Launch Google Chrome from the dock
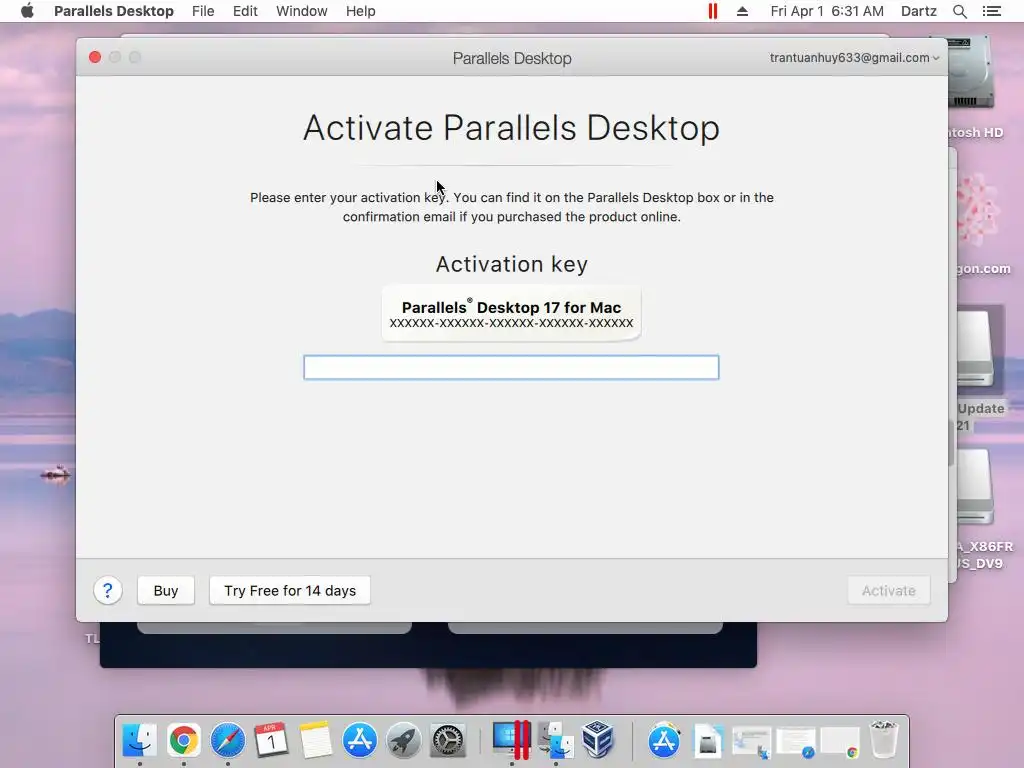This screenshot has height=768, width=1024. pyautogui.click(x=184, y=740)
